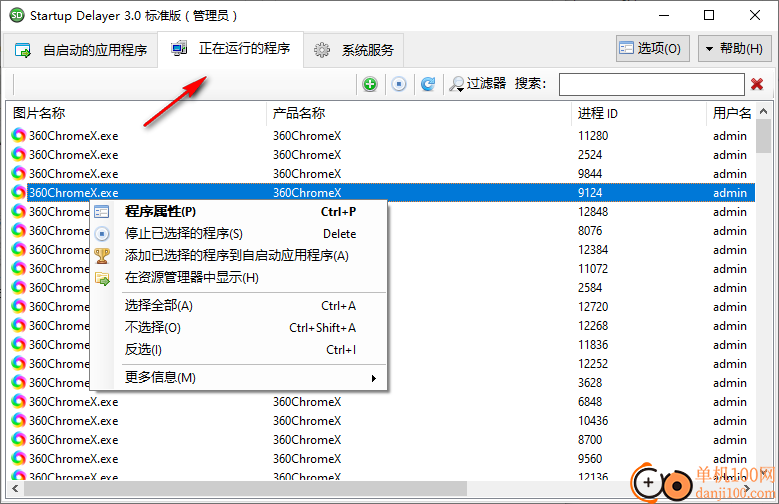Select process row with ID 2524
Image resolution: width=779 pixels, height=504 pixels.
click(x=383, y=155)
